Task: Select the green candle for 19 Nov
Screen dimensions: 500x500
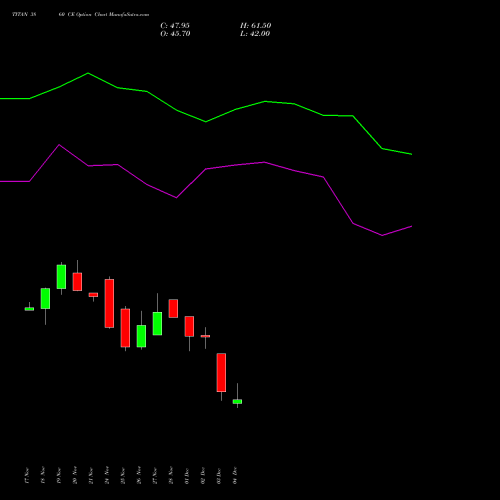Action: (x=61, y=277)
